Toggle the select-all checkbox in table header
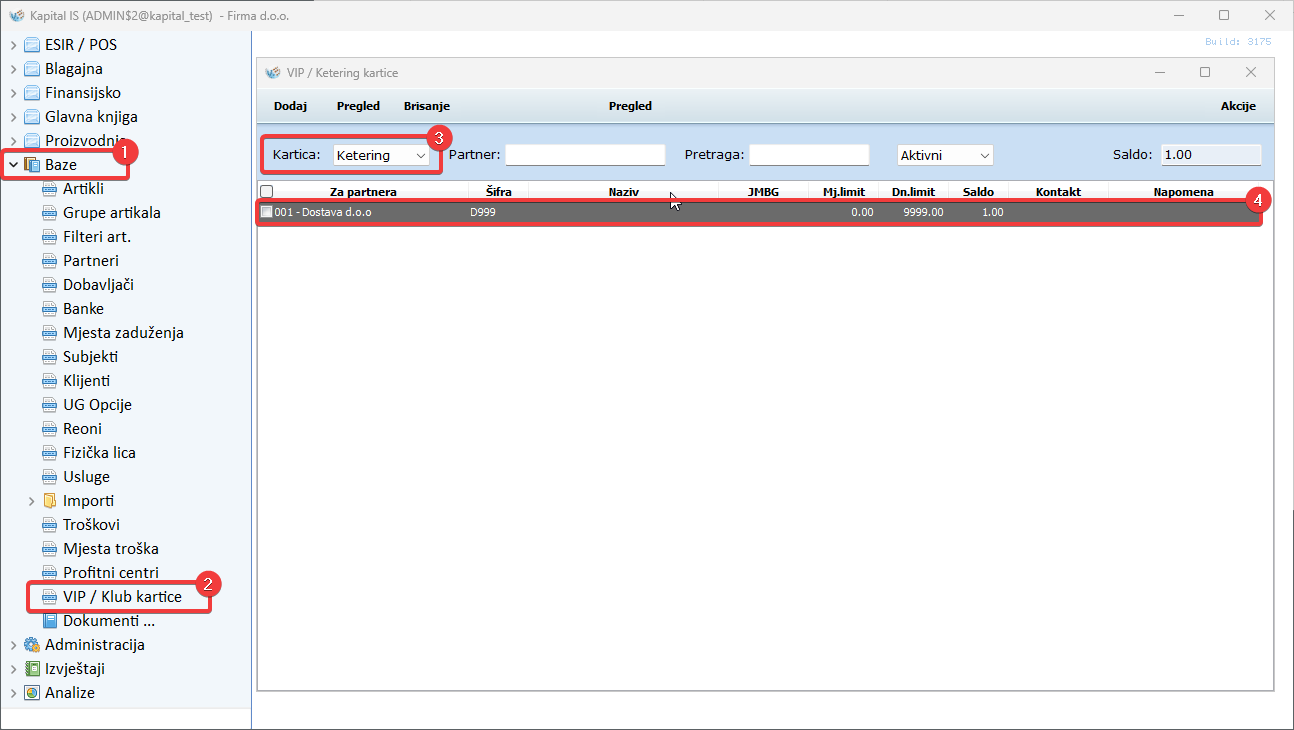Viewport: 1294px width, 730px height. coord(266,192)
